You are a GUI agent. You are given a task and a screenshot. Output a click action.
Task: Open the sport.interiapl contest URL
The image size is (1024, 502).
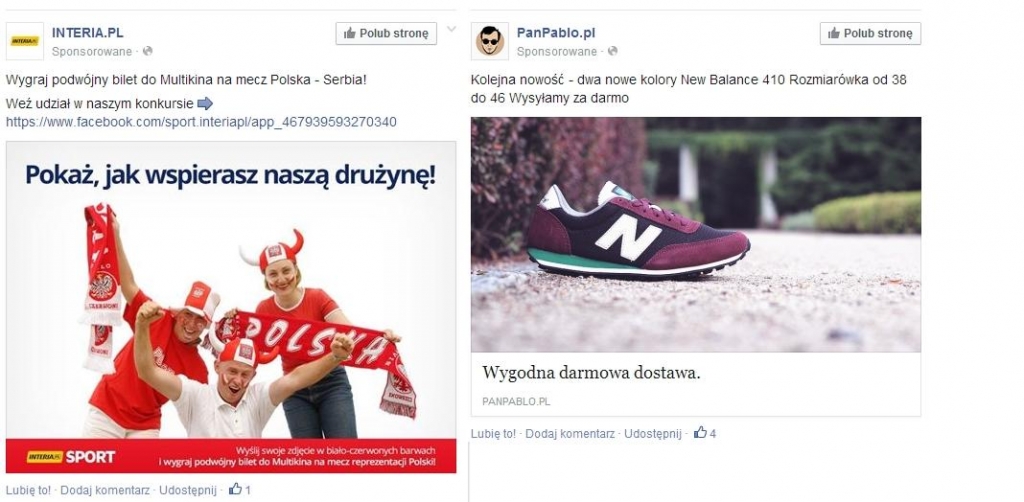pyautogui.click(x=201, y=122)
